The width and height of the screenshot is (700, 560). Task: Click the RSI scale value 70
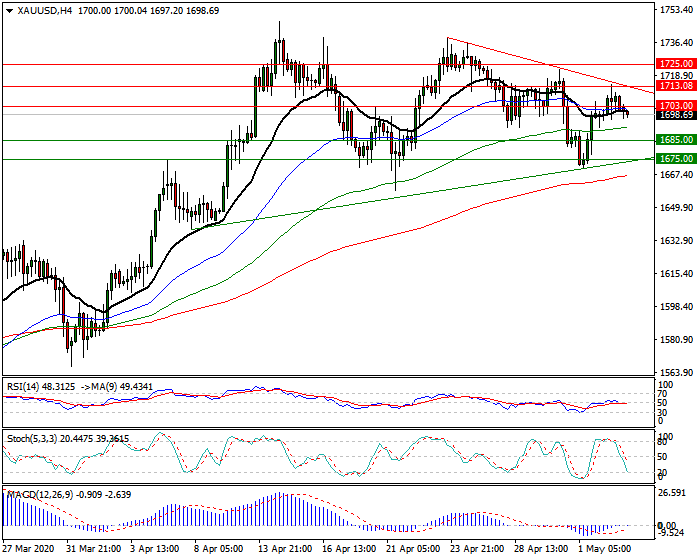(664, 394)
